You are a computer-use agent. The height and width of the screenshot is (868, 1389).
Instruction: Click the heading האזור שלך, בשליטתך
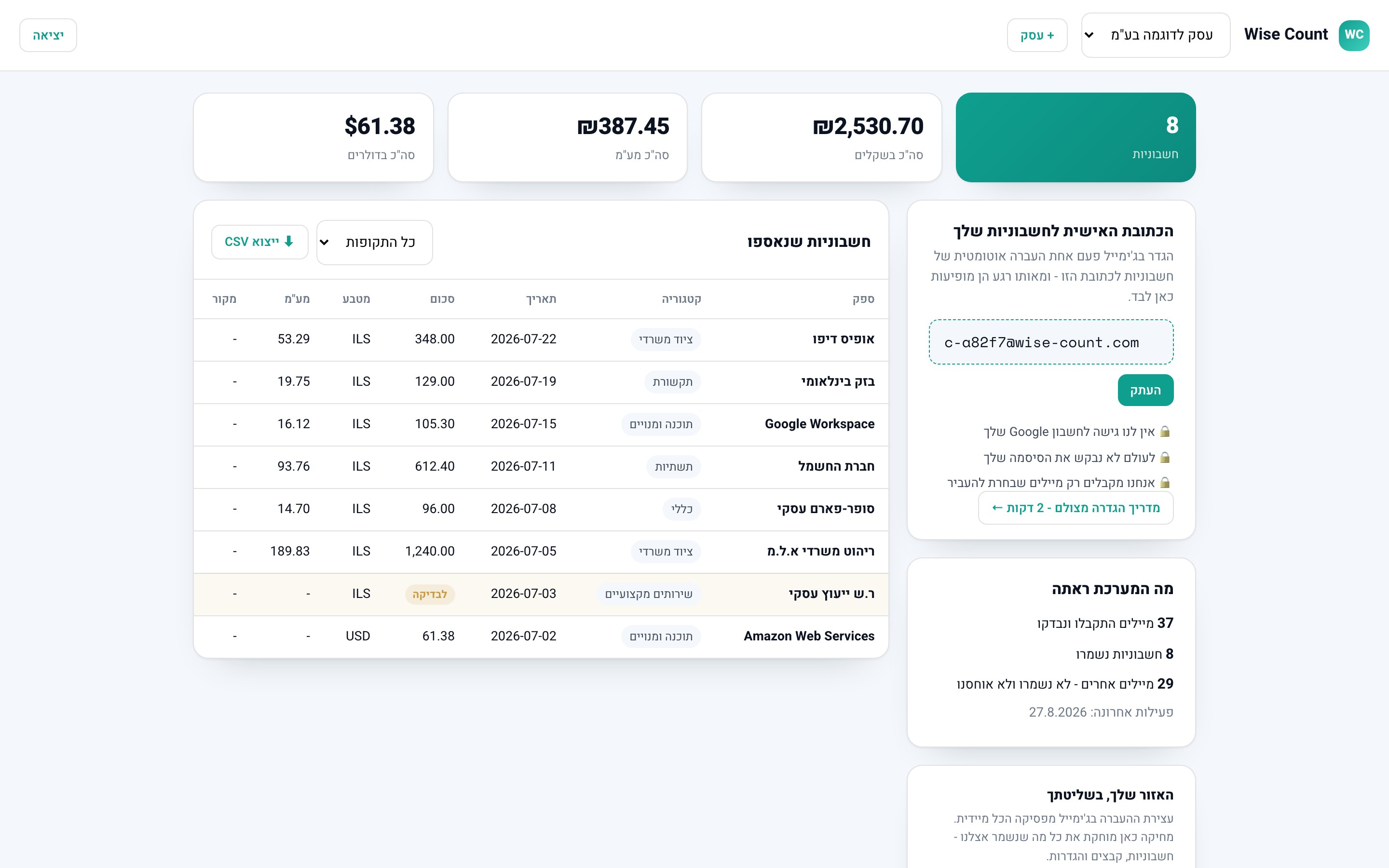(x=1110, y=796)
